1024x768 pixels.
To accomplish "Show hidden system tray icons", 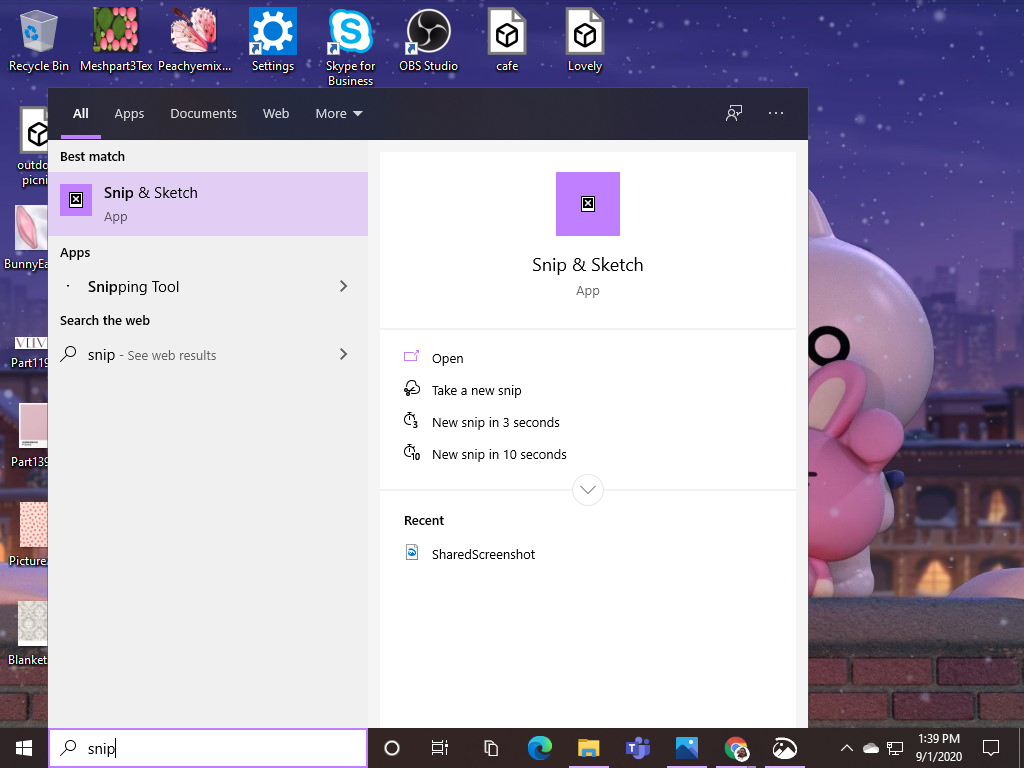I will pos(846,748).
